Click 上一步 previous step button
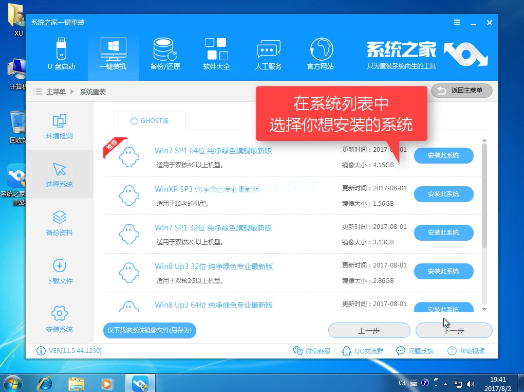 pos(369,331)
